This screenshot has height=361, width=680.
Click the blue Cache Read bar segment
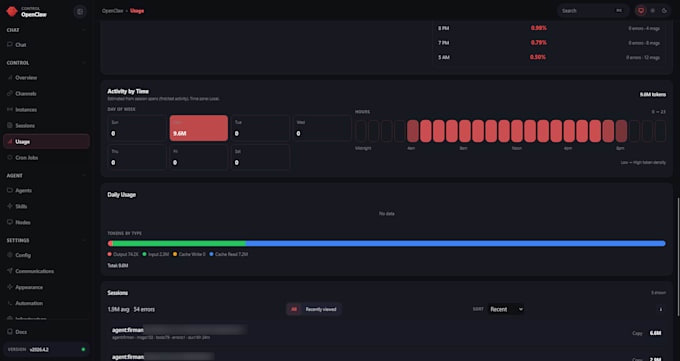click(455, 243)
